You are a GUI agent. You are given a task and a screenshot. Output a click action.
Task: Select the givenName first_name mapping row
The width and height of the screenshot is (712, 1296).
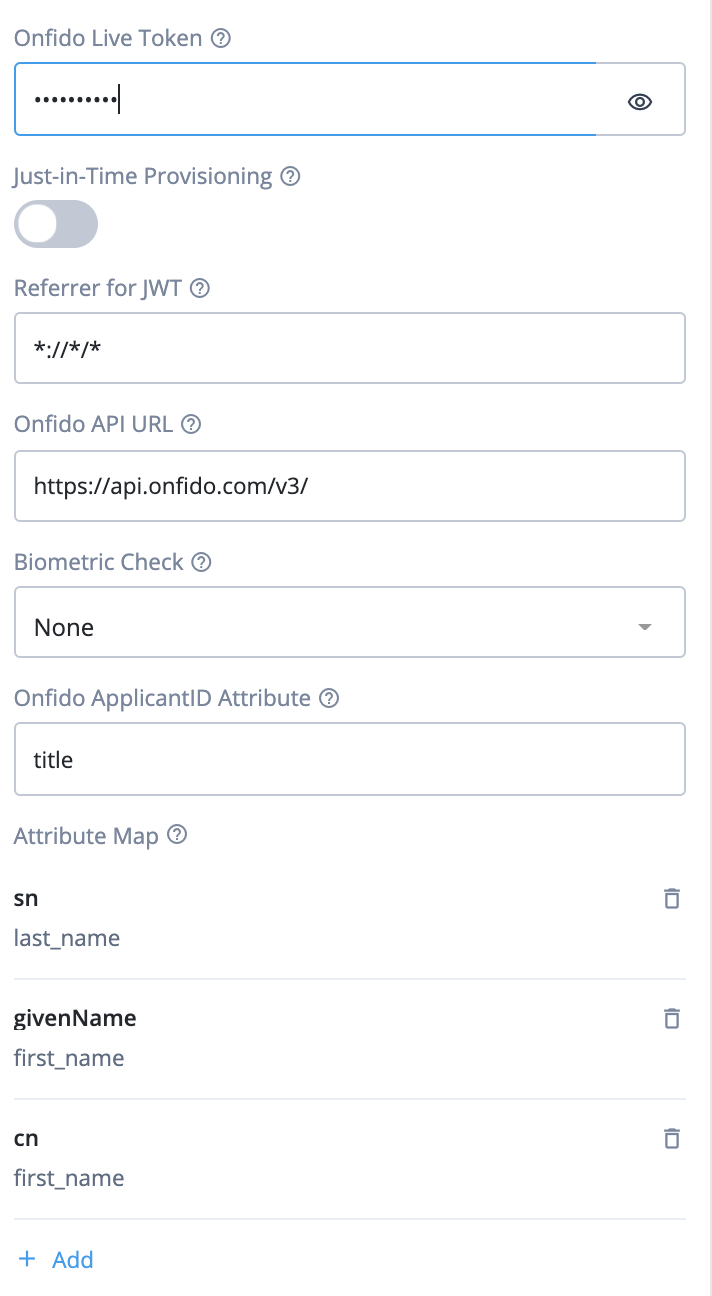pyautogui.click(x=300, y=1038)
